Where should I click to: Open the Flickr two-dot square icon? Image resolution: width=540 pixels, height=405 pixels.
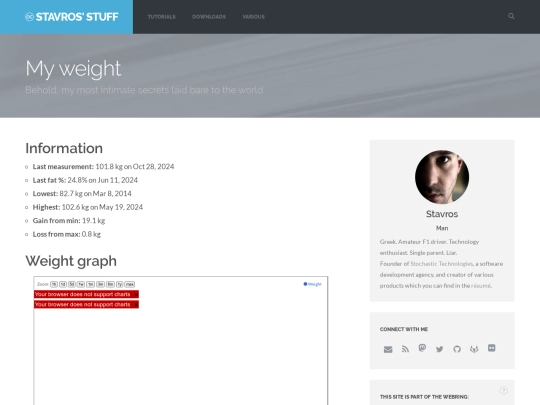pos(491,348)
